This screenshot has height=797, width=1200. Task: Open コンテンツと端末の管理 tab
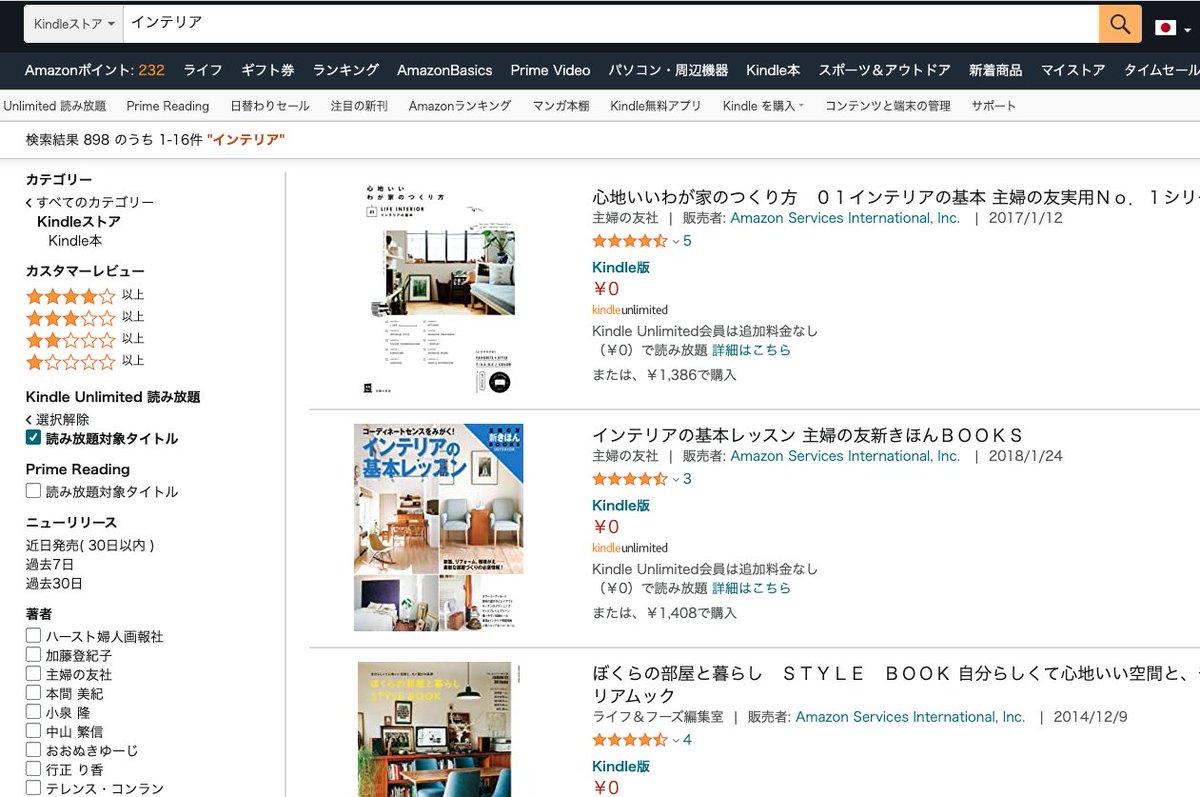[x=888, y=106]
